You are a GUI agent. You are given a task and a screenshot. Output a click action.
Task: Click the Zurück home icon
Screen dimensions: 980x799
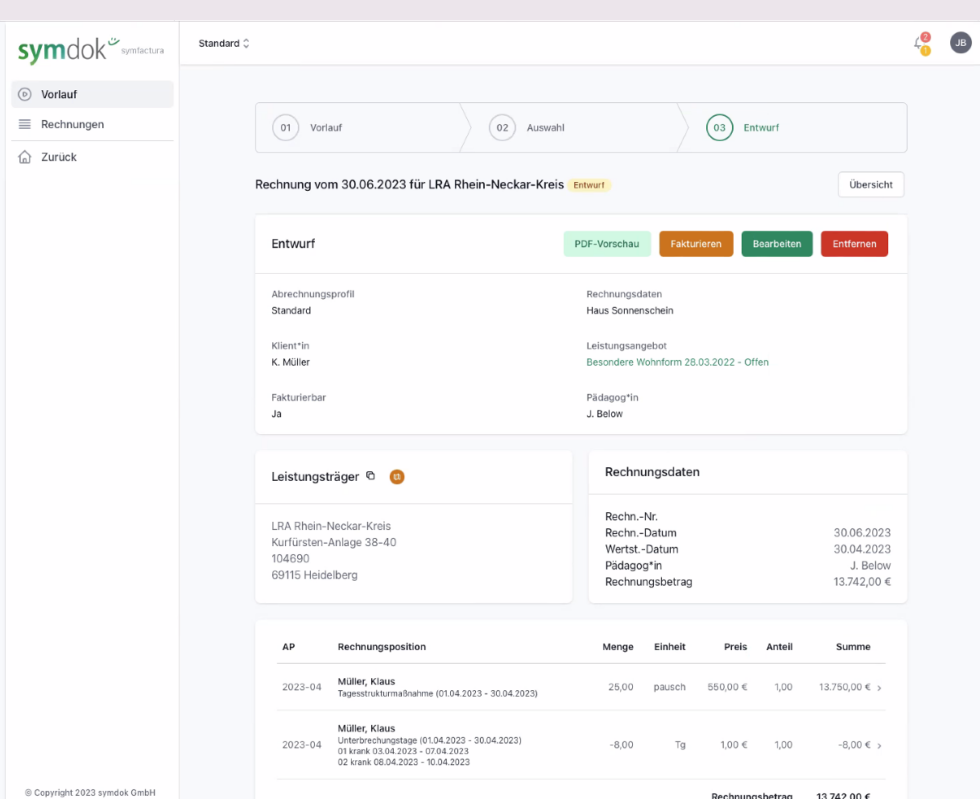[x=25, y=157]
